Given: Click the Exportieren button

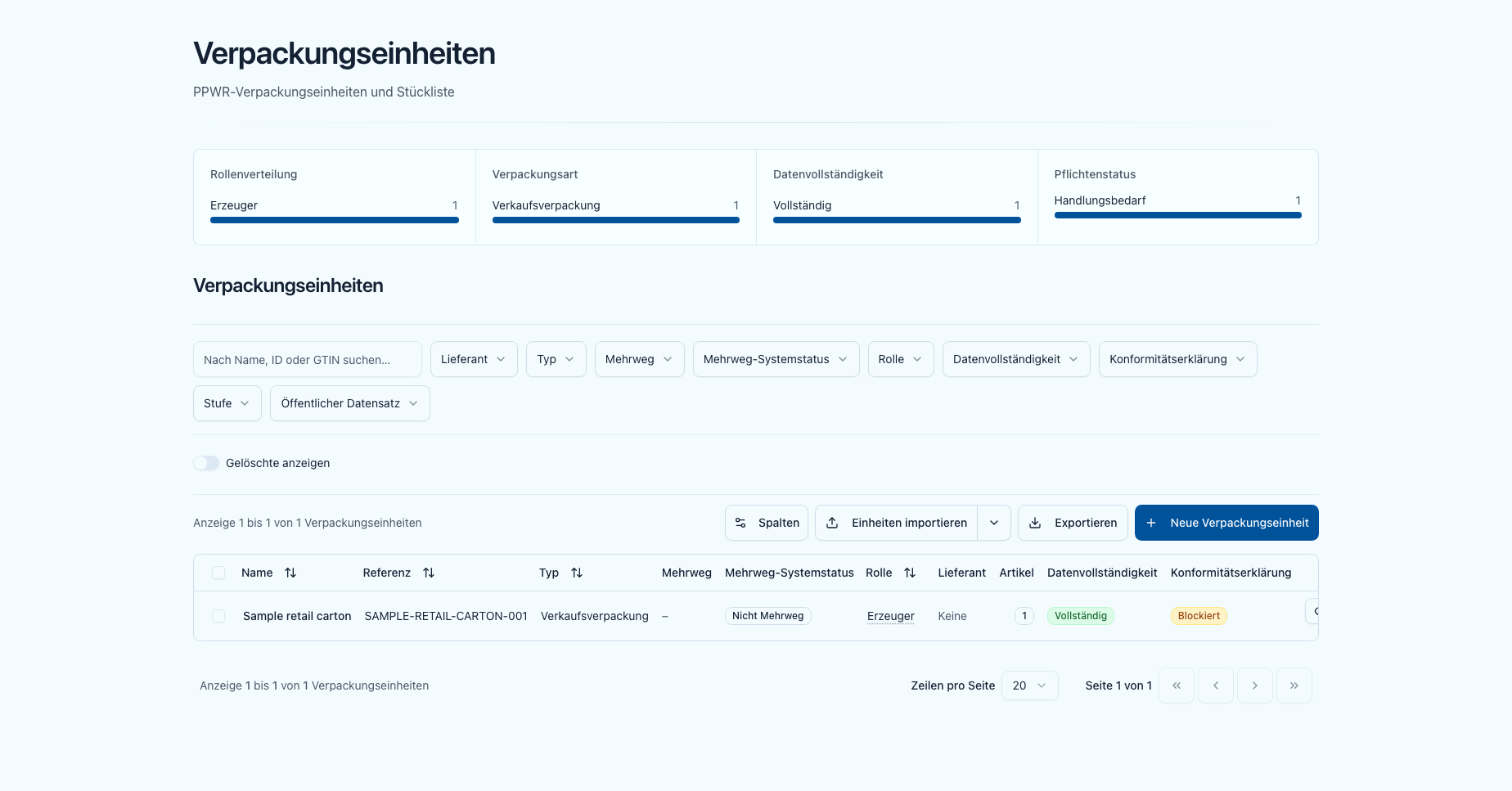Looking at the screenshot, I should click(1073, 523).
